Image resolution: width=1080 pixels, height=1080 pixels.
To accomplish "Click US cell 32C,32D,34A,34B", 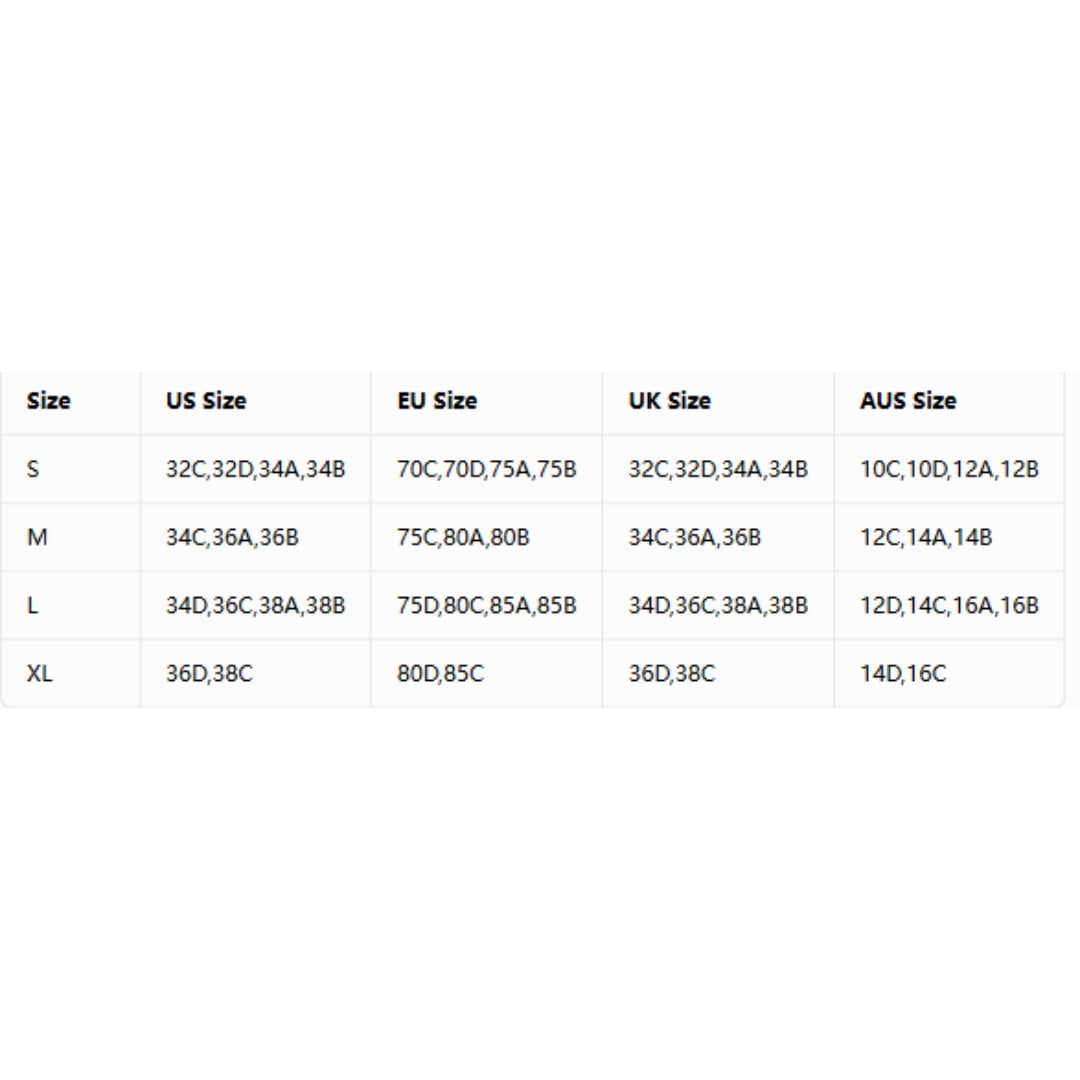I will [x=256, y=469].
